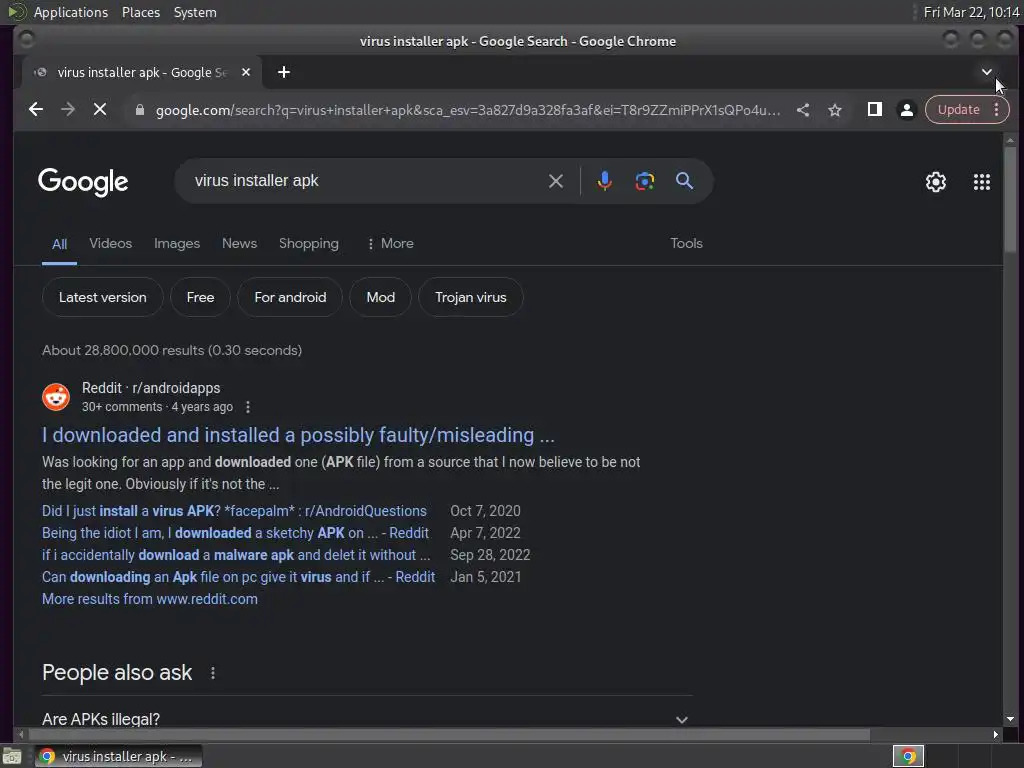Open 'Can downloading an Apk file on pc' link
This screenshot has width=1024, height=768.
(238, 577)
